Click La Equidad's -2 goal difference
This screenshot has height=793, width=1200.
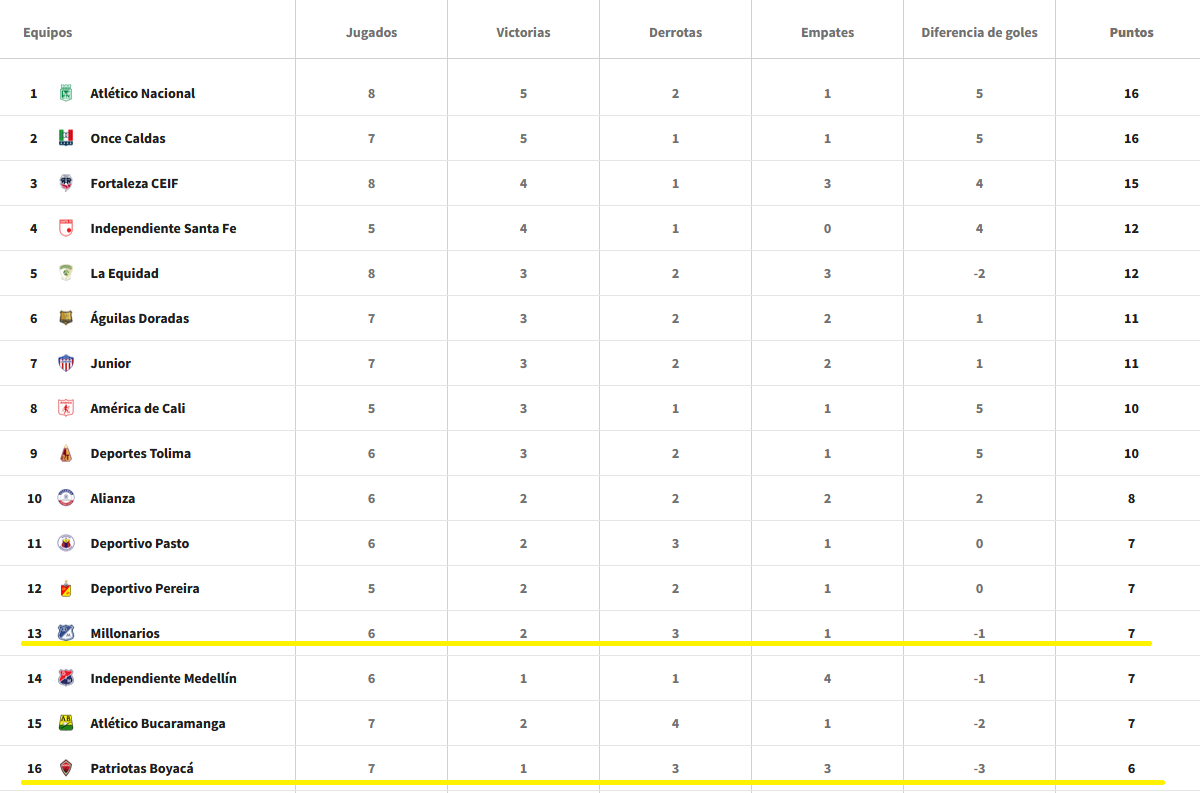979,273
